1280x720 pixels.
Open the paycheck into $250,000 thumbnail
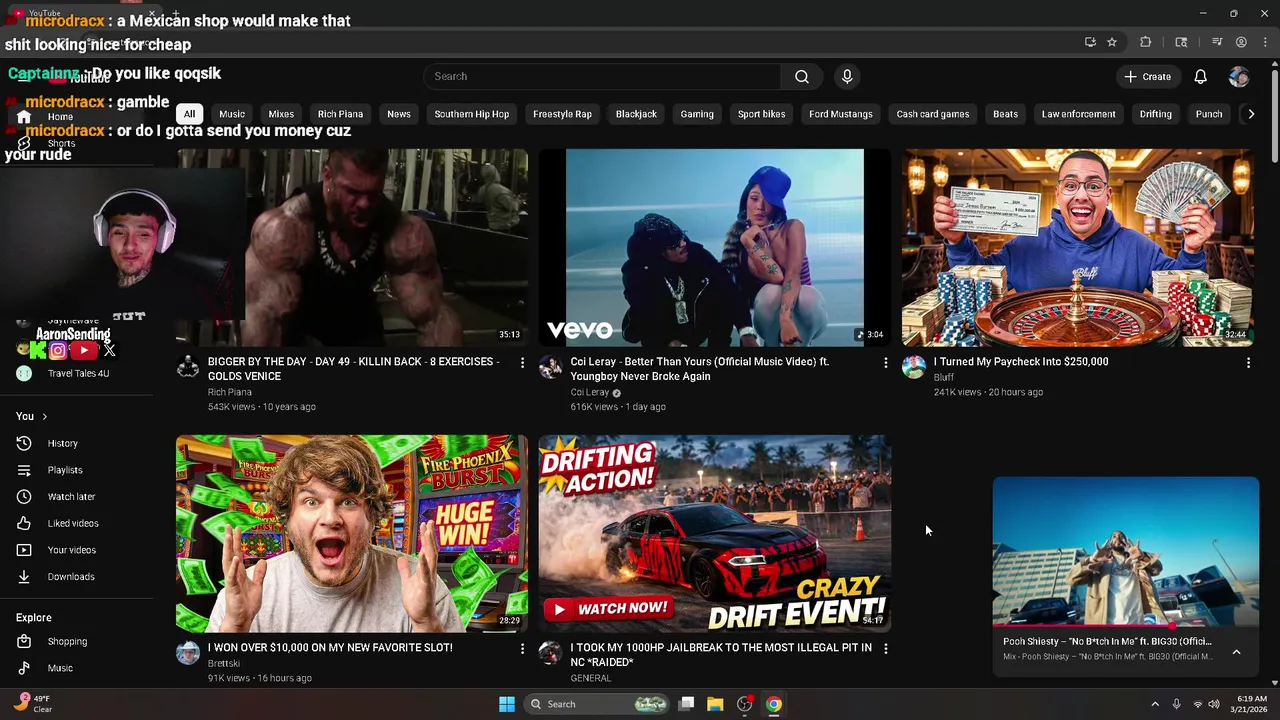(1078, 248)
